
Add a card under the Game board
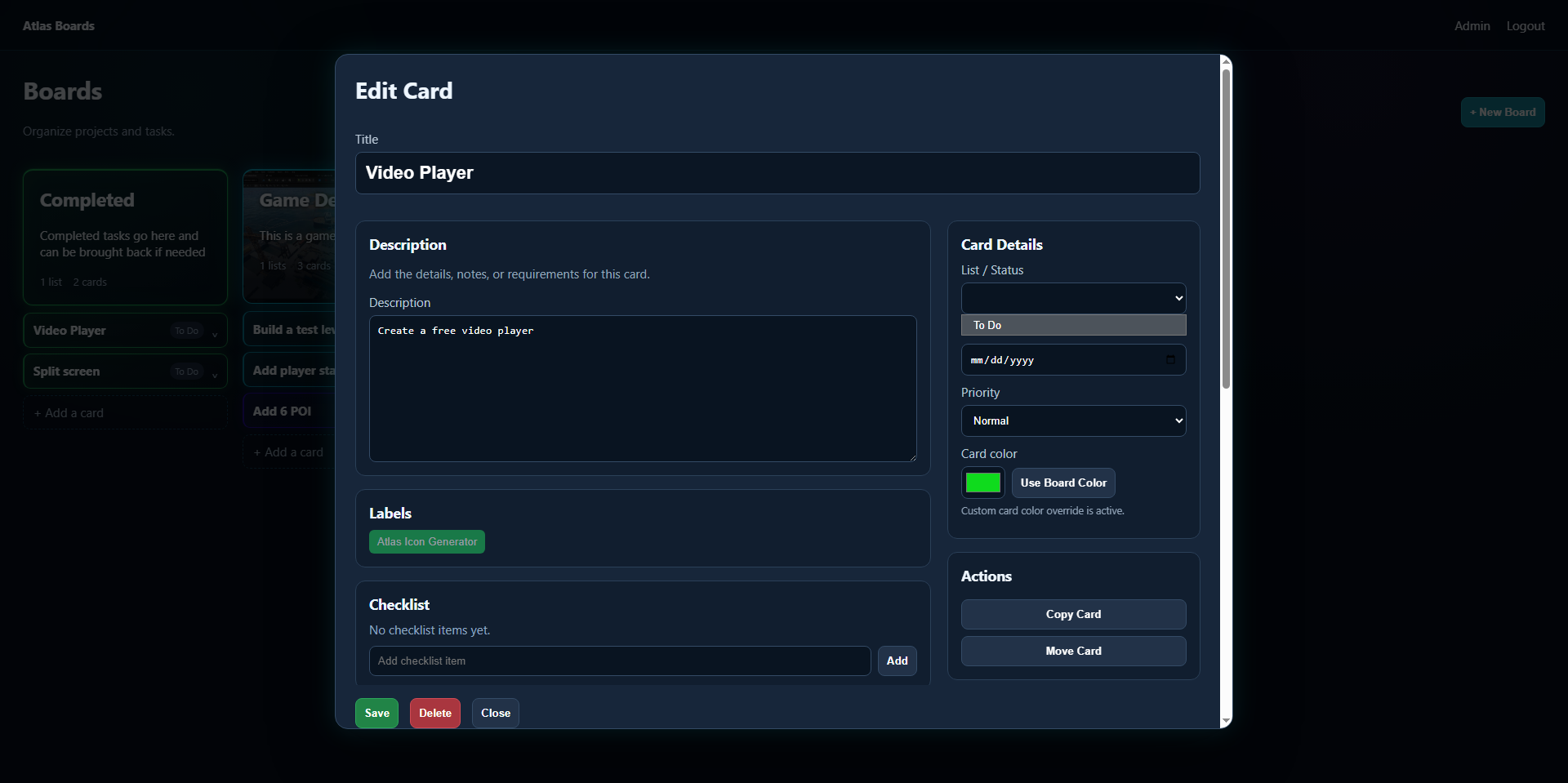[289, 452]
